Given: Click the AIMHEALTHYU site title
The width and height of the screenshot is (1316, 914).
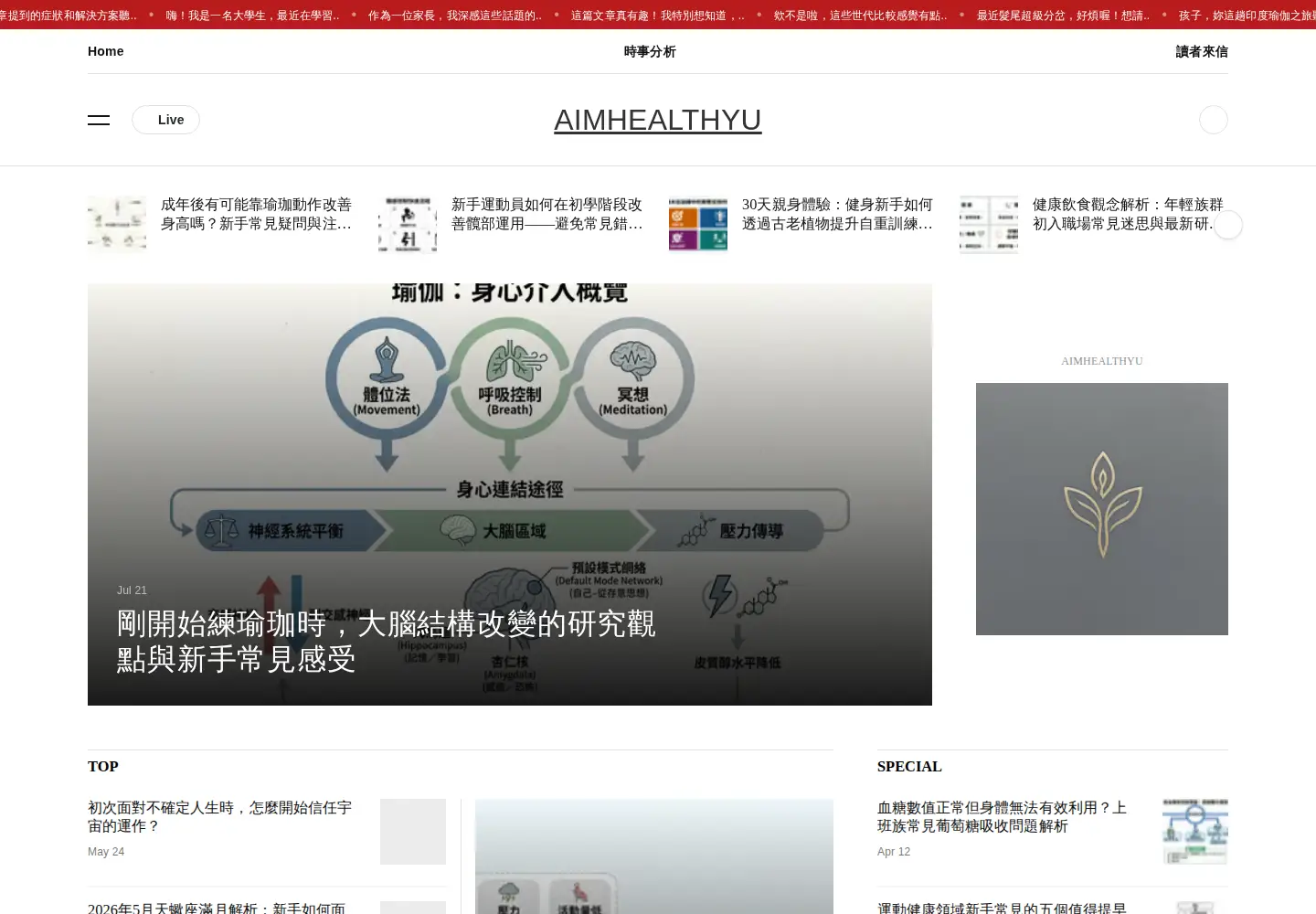Looking at the screenshot, I should pos(658,120).
